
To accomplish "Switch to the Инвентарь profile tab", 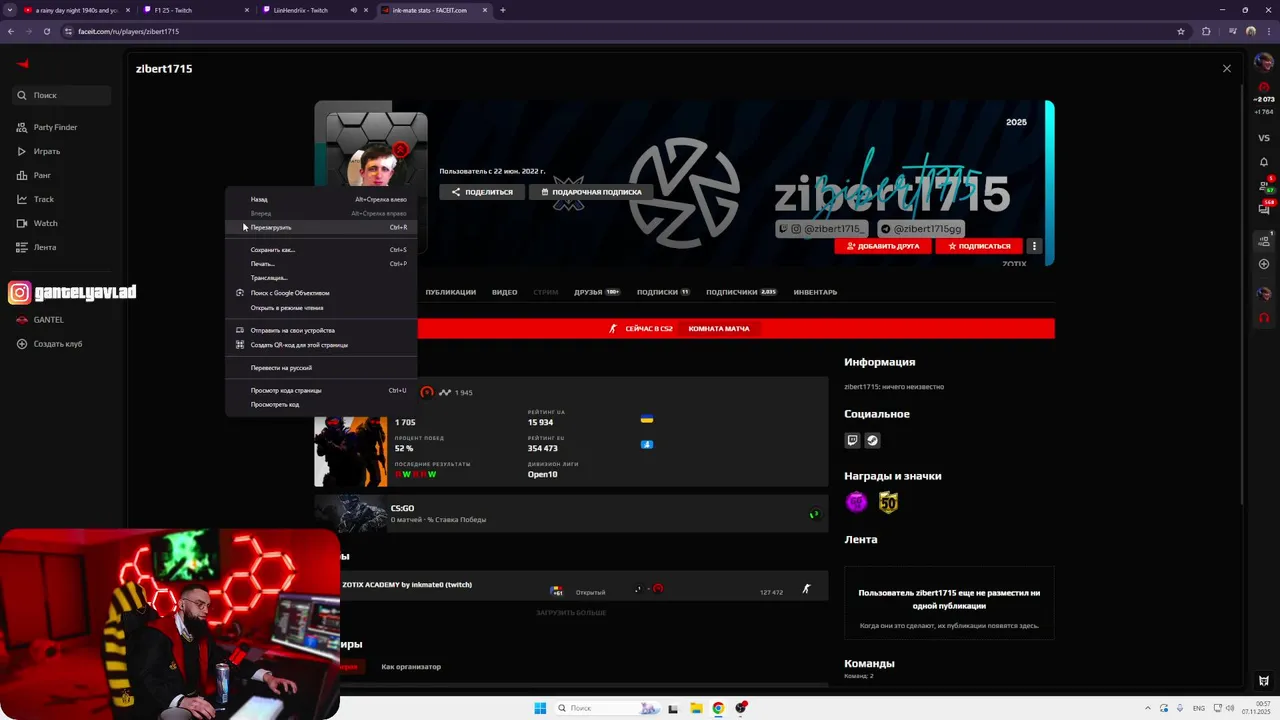I will [x=815, y=292].
